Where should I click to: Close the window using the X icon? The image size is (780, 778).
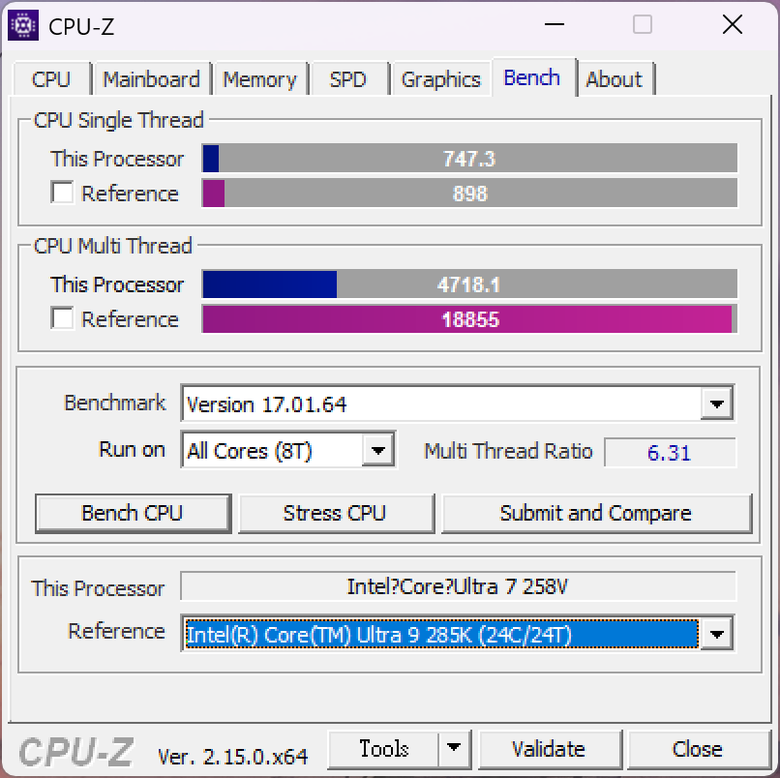(732, 24)
